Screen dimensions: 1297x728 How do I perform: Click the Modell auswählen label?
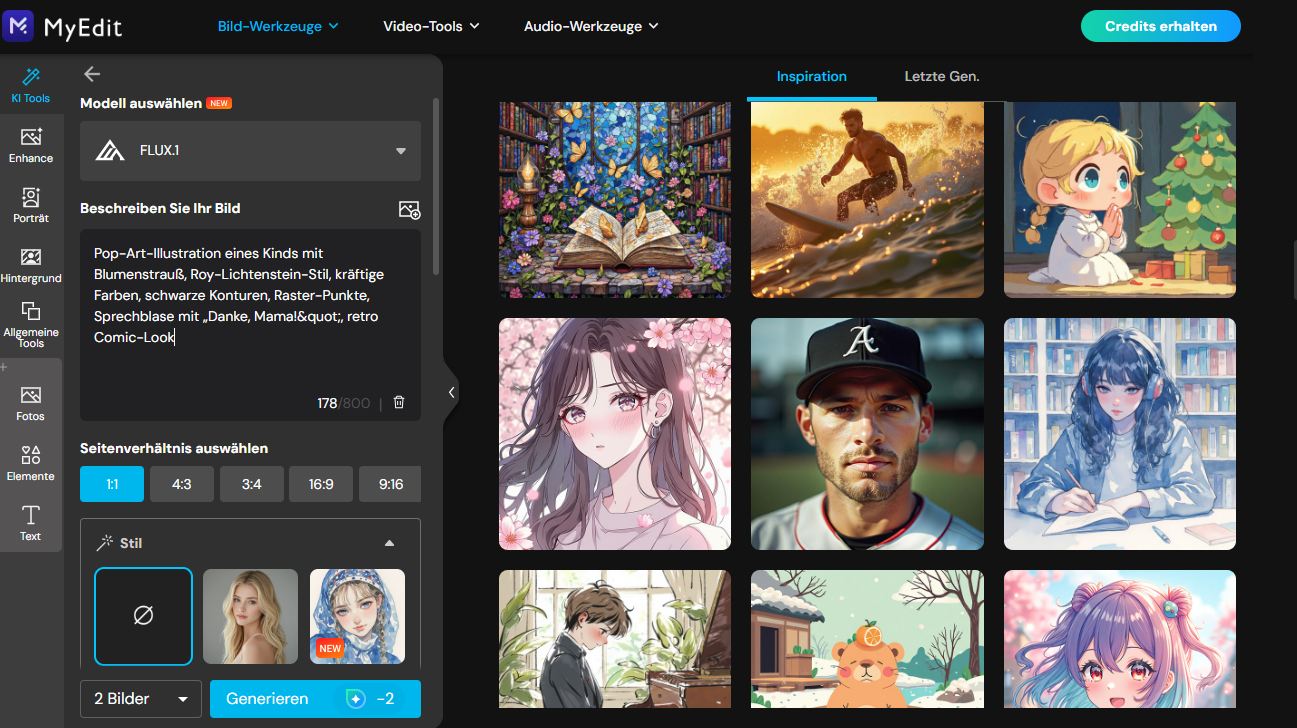tap(141, 103)
